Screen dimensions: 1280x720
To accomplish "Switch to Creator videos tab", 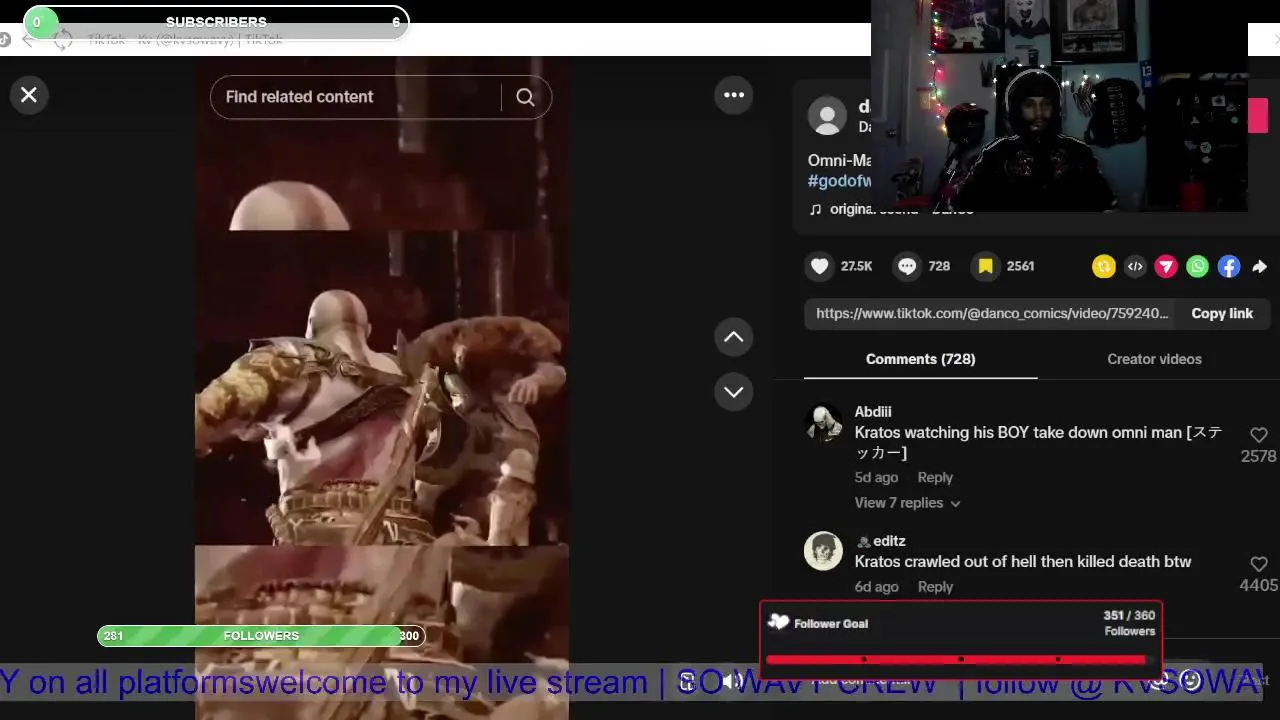I will pos(1154,359).
